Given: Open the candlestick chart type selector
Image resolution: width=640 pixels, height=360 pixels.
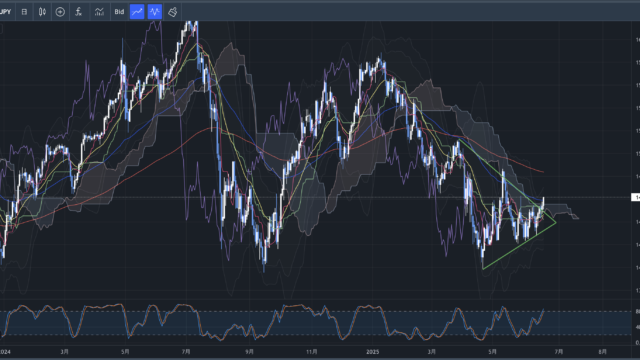Looking at the screenshot, I should 42,12.
